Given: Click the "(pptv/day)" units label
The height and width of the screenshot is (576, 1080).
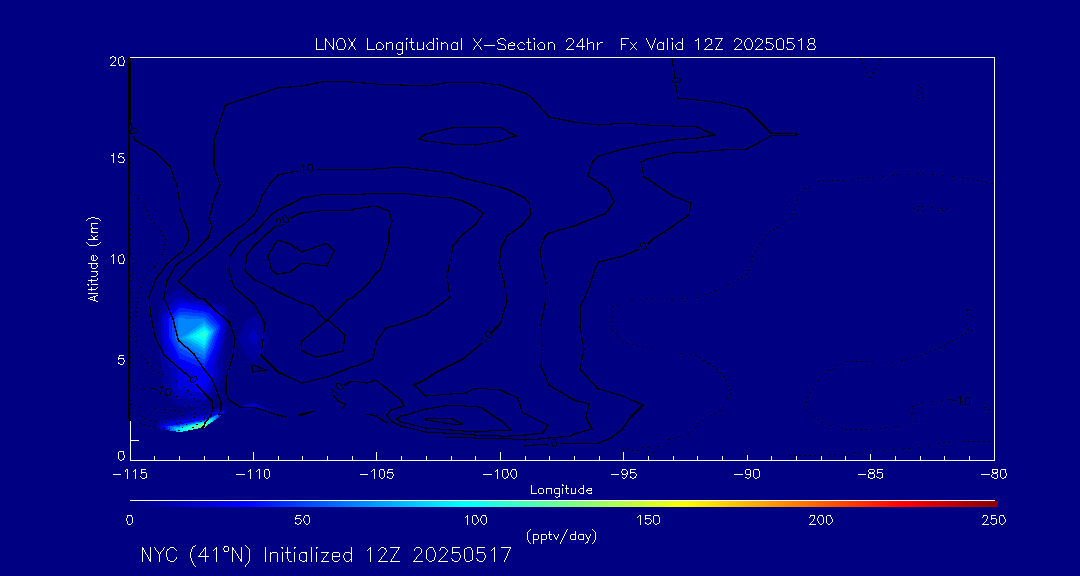Looking at the screenshot, I should (561, 537).
